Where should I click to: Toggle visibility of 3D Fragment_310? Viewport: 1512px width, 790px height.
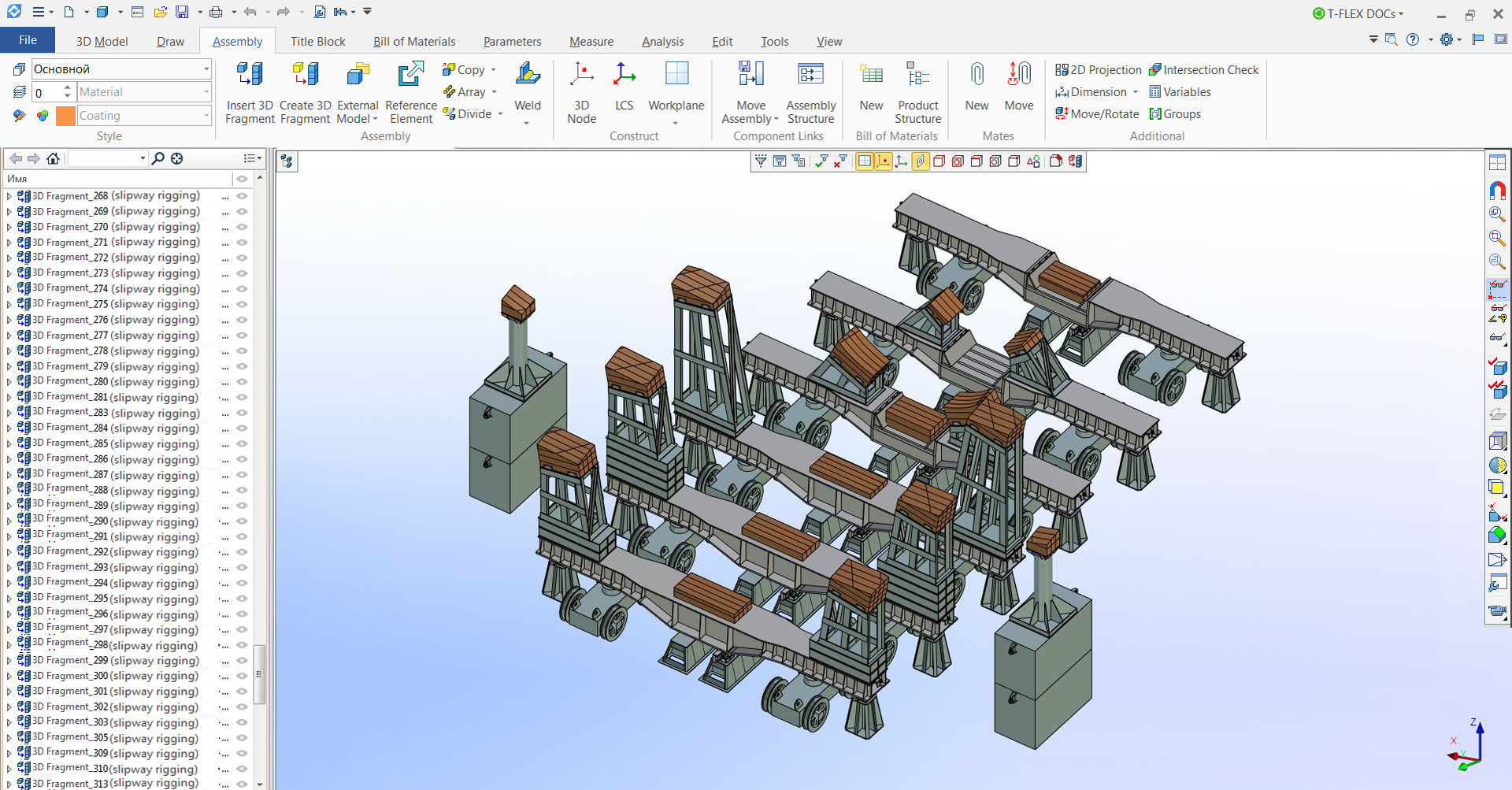pyautogui.click(x=242, y=769)
